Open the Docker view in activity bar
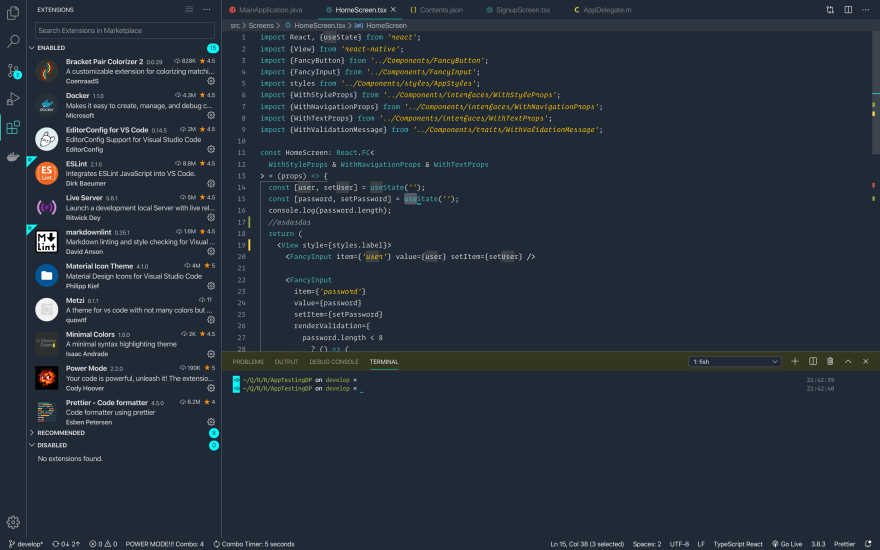 point(13,157)
